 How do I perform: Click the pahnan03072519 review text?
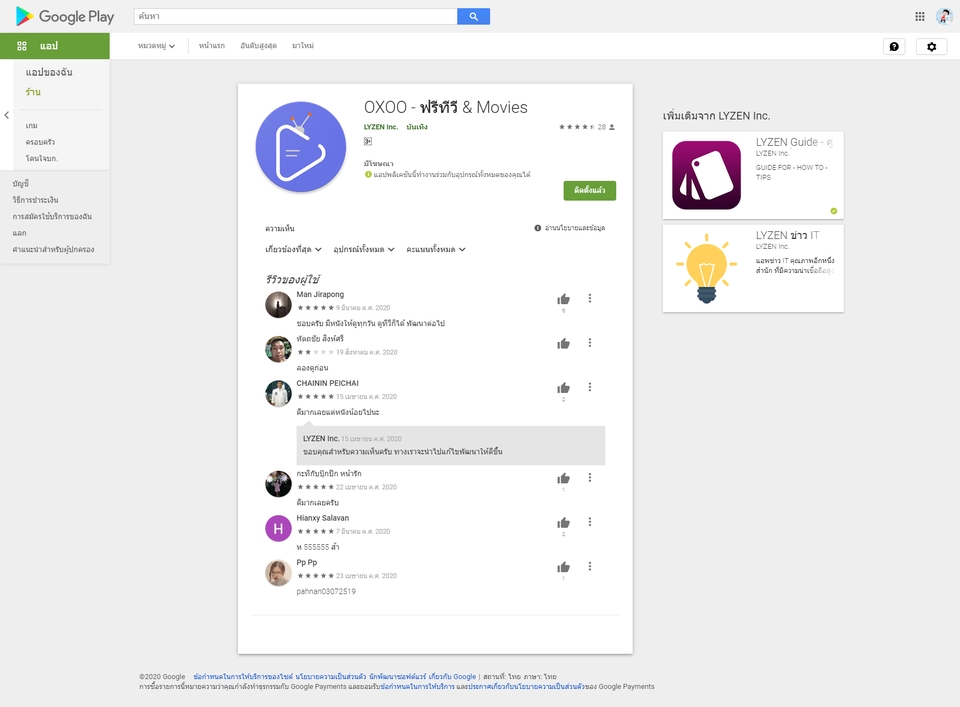326,591
